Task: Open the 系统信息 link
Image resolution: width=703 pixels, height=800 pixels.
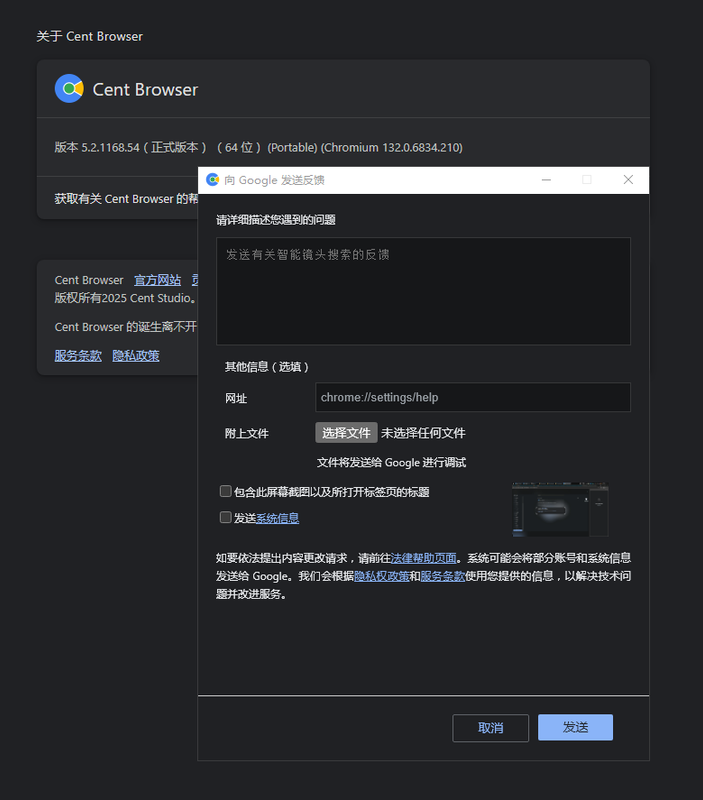Action: [277, 518]
